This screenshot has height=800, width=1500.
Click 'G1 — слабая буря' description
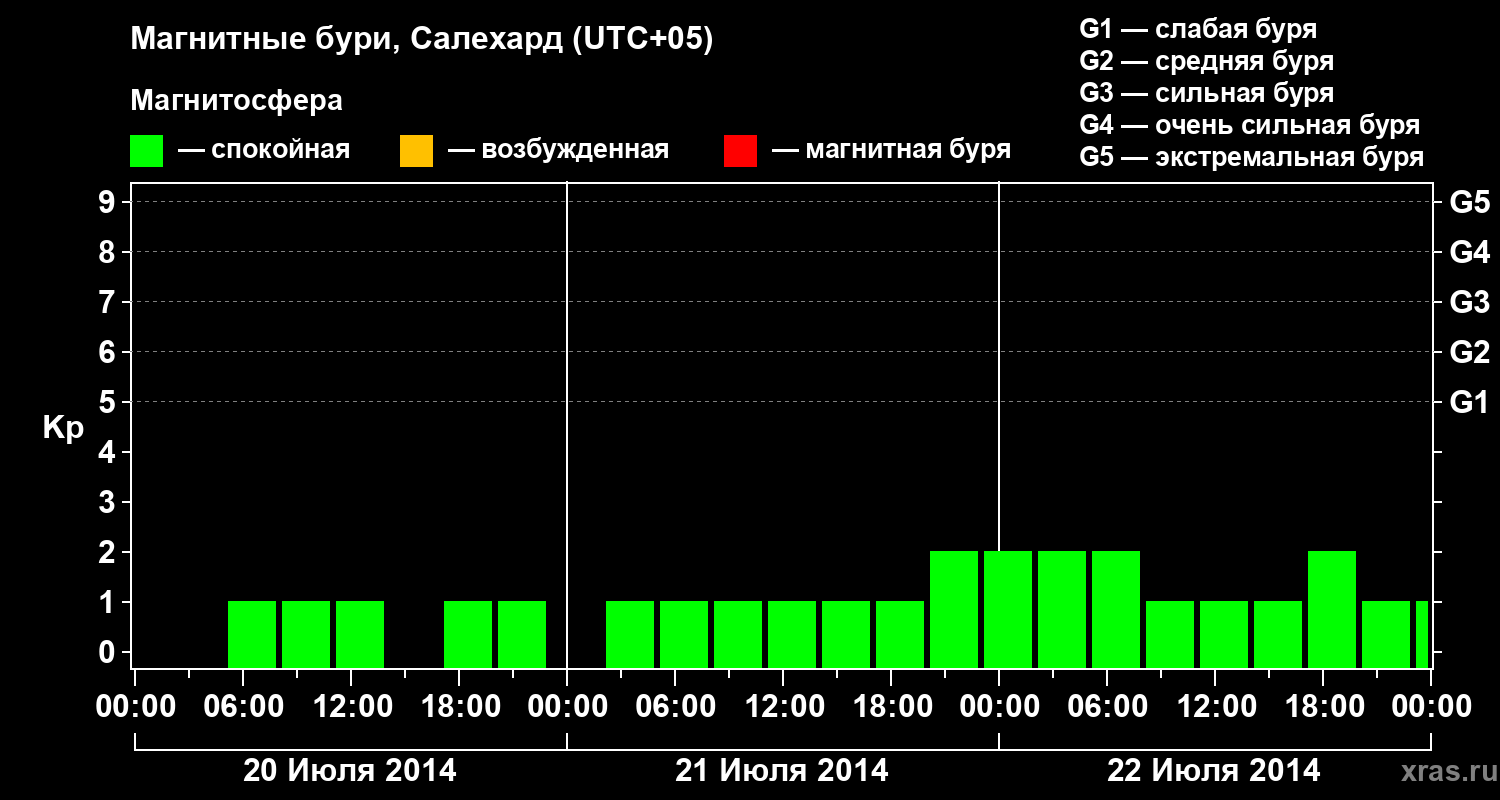coord(1198,29)
